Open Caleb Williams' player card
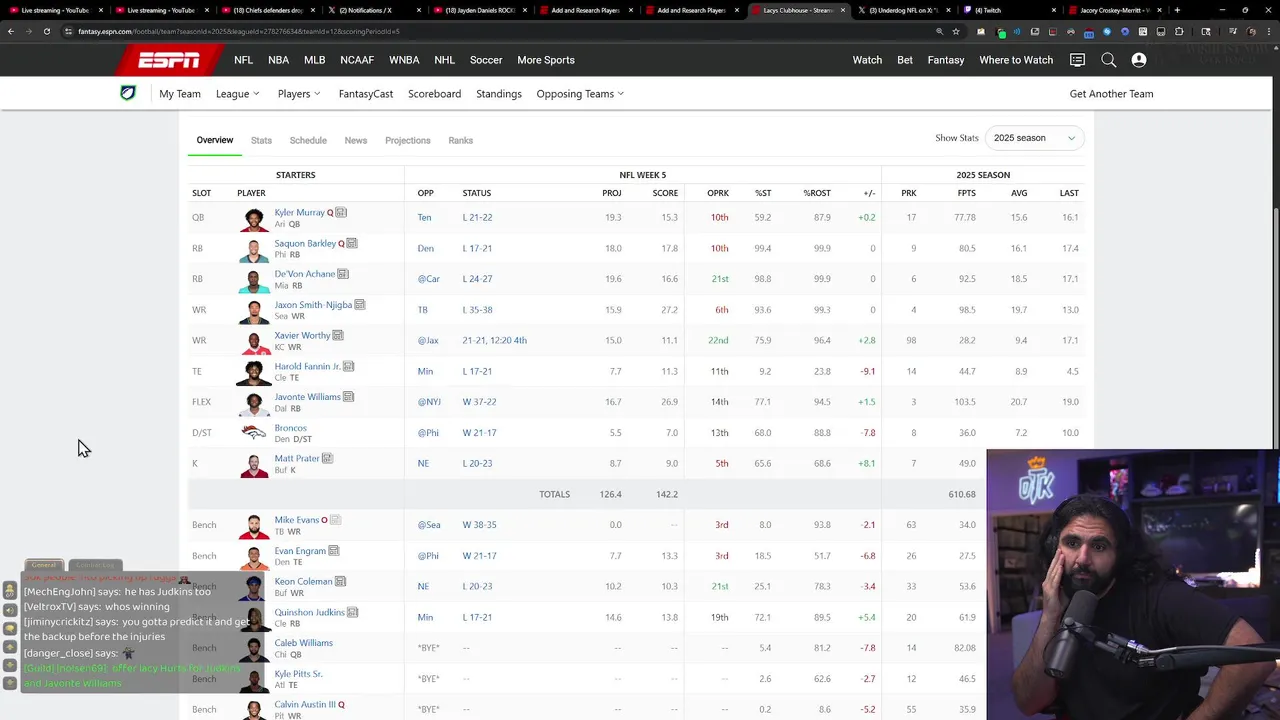Image resolution: width=1280 pixels, height=720 pixels. [304, 643]
